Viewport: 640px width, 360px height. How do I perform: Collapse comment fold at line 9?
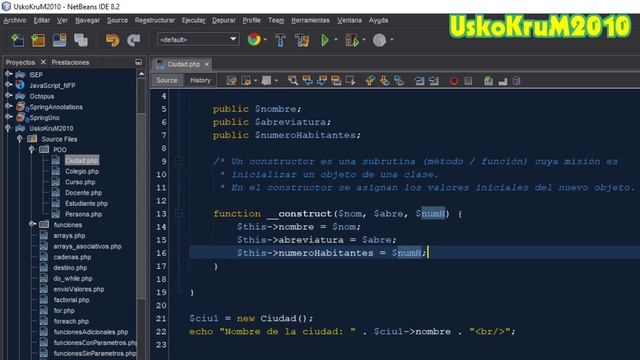[179, 161]
